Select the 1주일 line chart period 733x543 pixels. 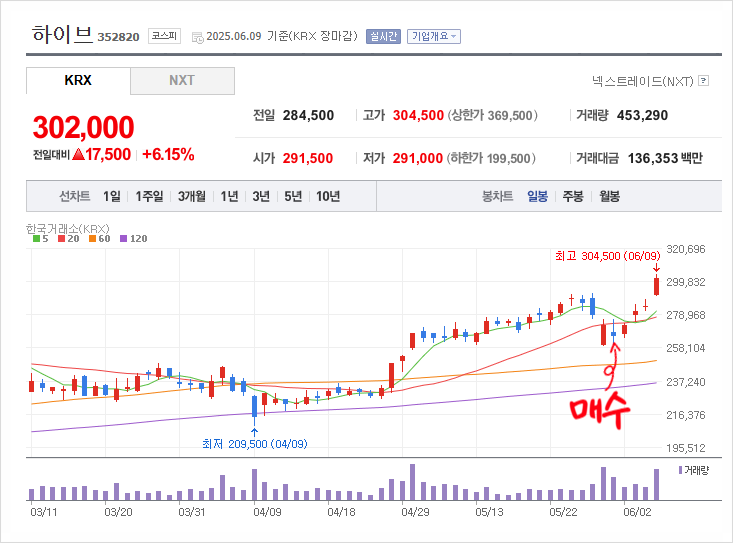(149, 196)
